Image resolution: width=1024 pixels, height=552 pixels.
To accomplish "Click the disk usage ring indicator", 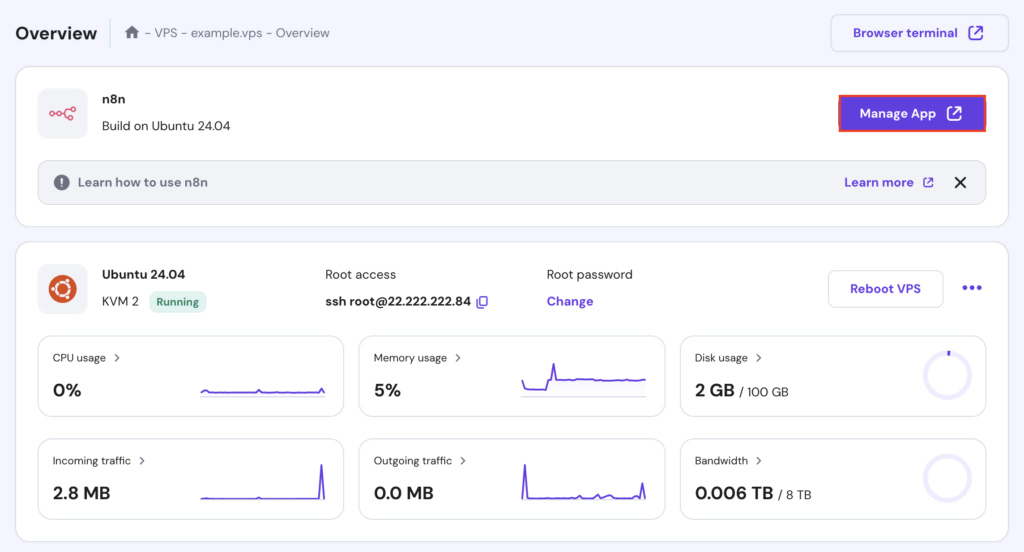I will point(946,376).
